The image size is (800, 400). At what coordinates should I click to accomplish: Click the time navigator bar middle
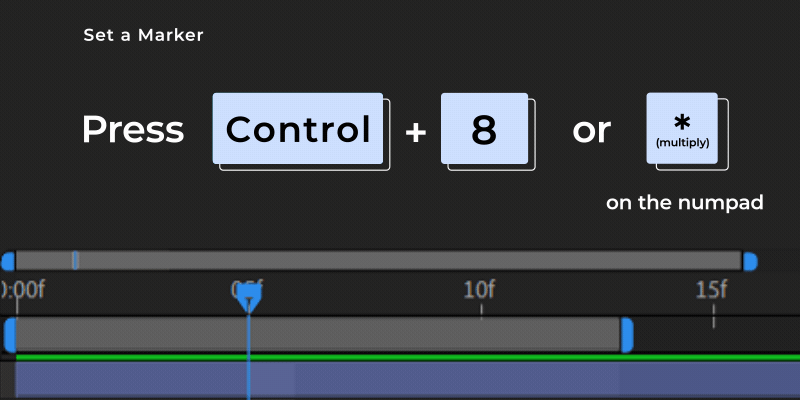click(x=379, y=261)
